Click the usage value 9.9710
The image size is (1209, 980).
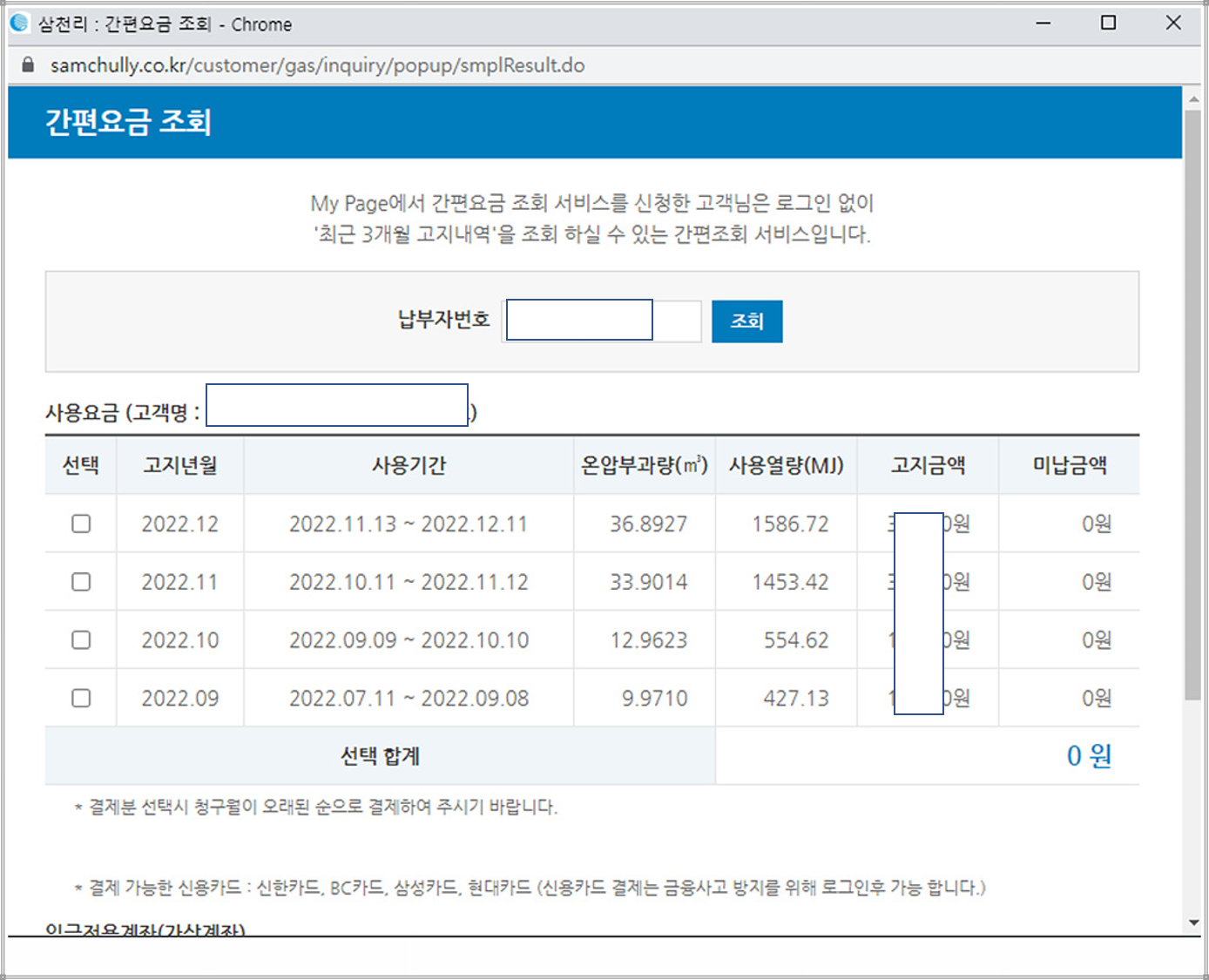(x=654, y=698)
